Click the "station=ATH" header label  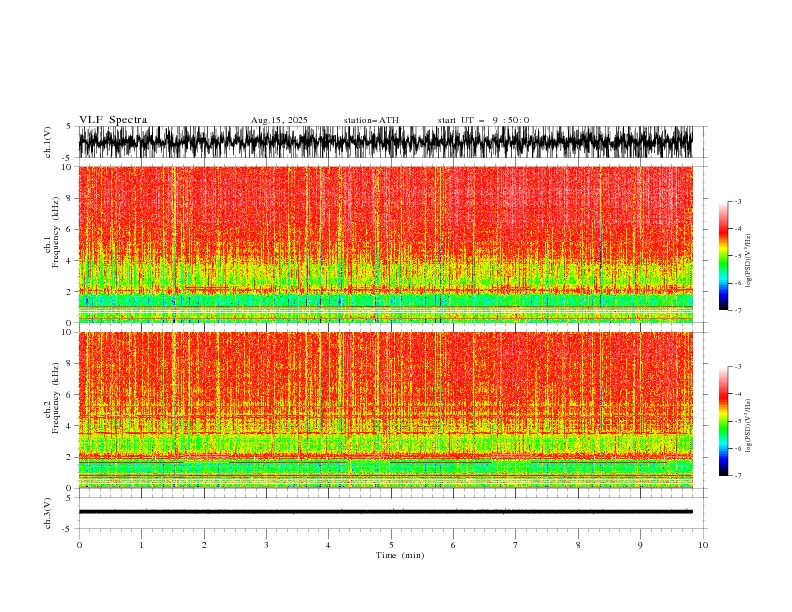click(371, 120)
